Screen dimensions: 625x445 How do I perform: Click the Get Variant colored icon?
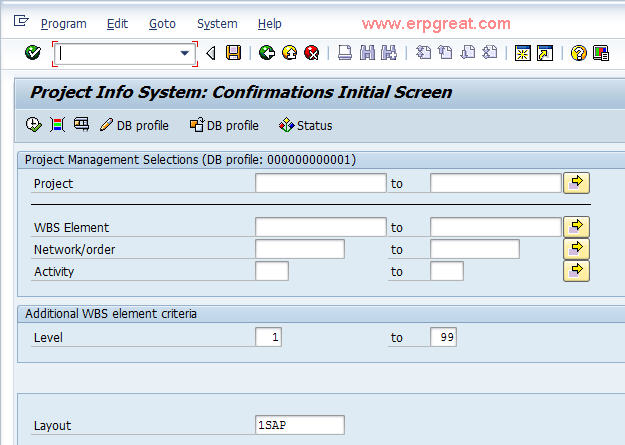point(57,124)
